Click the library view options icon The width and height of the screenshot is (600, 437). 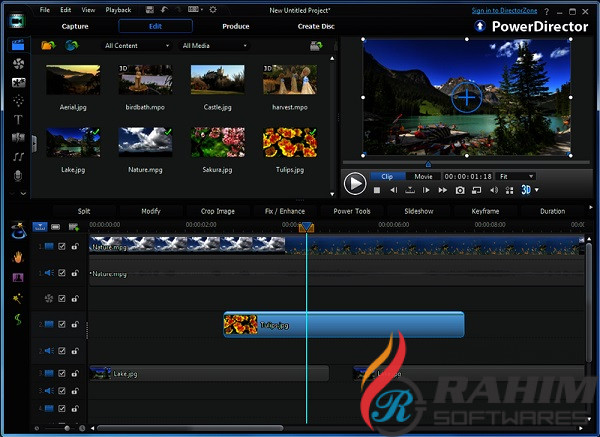316,46
